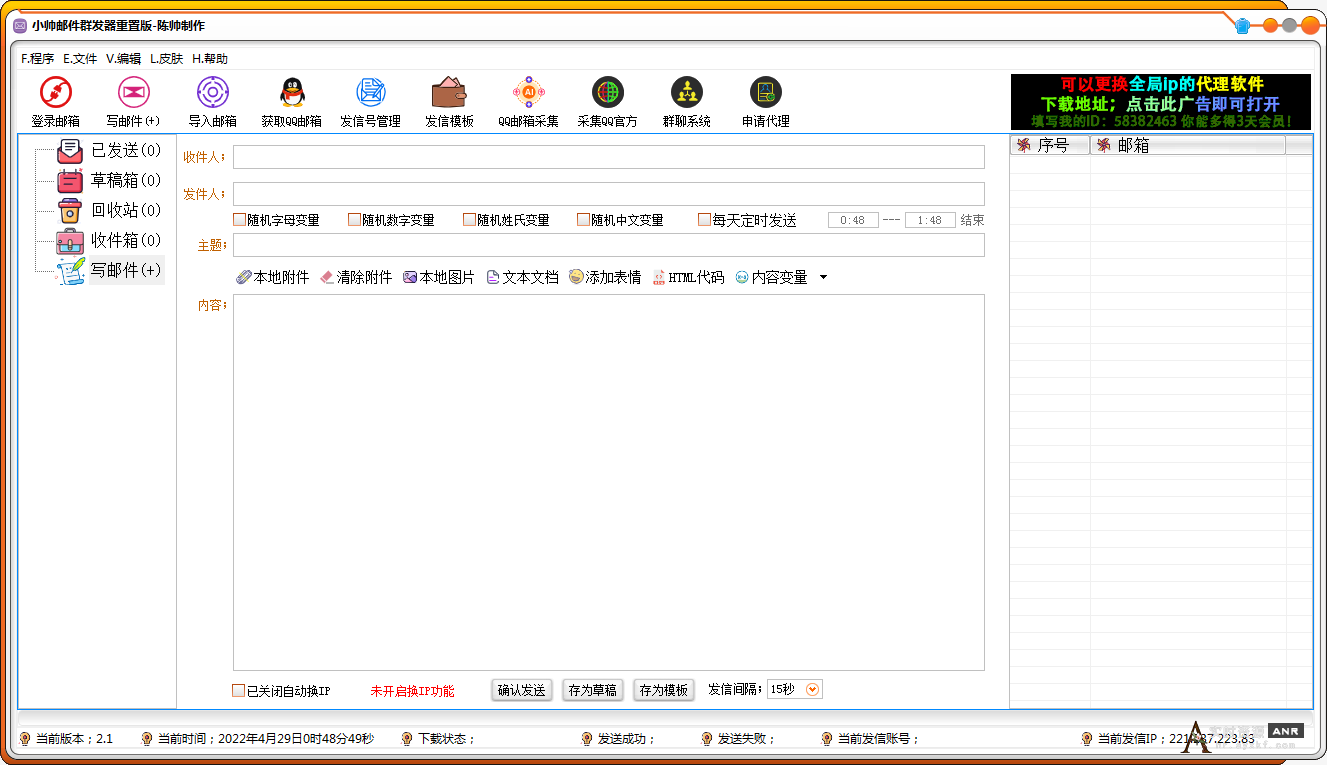Toggle 随机中文变量 checkbox
Screen dimensions: 1327x765
(583, 220)
